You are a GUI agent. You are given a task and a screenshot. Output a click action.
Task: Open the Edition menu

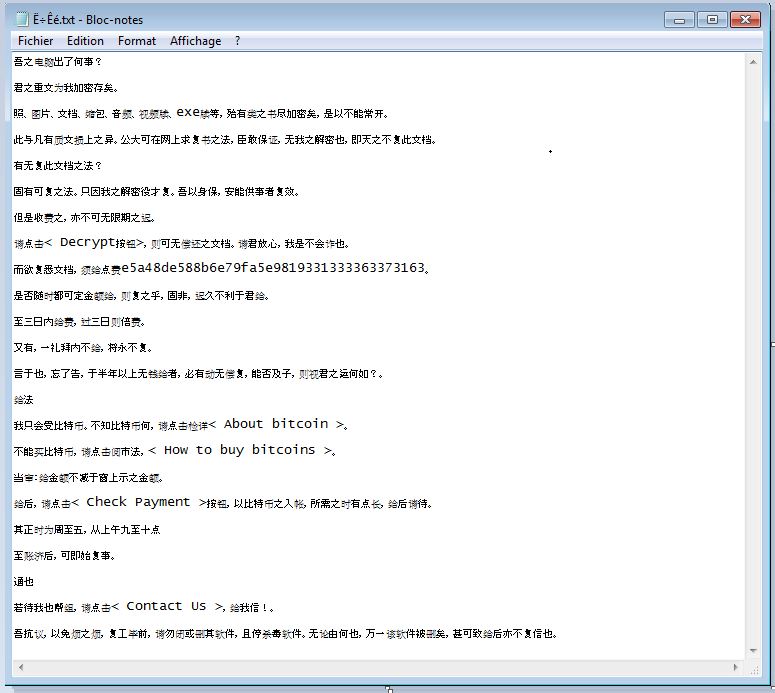click(x=85, y=41)
